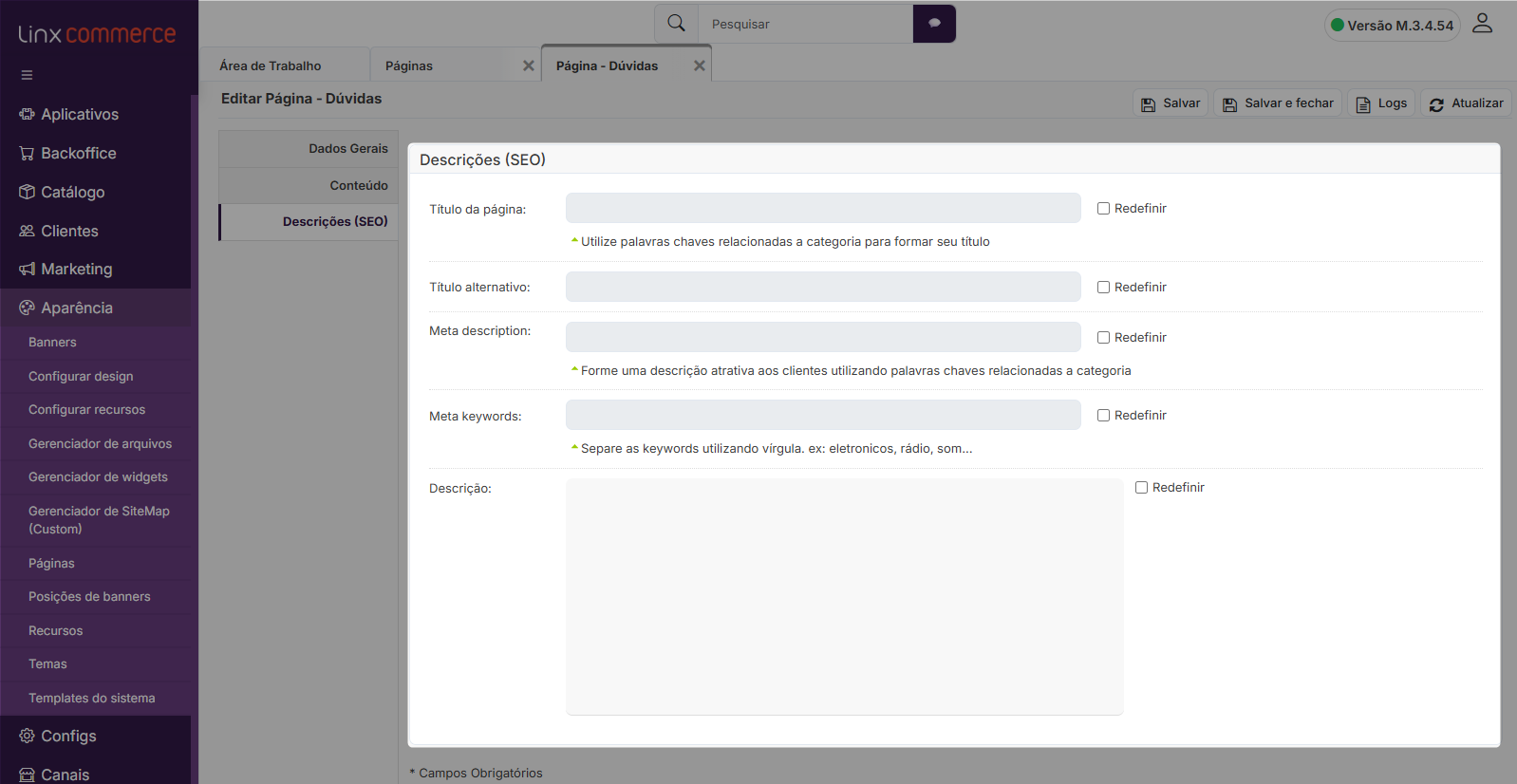Image resolution: width=1517 pixels, height=784 pixels.
Task: Switch to Área de Trabalho tab
Action: tap(285, 65)
